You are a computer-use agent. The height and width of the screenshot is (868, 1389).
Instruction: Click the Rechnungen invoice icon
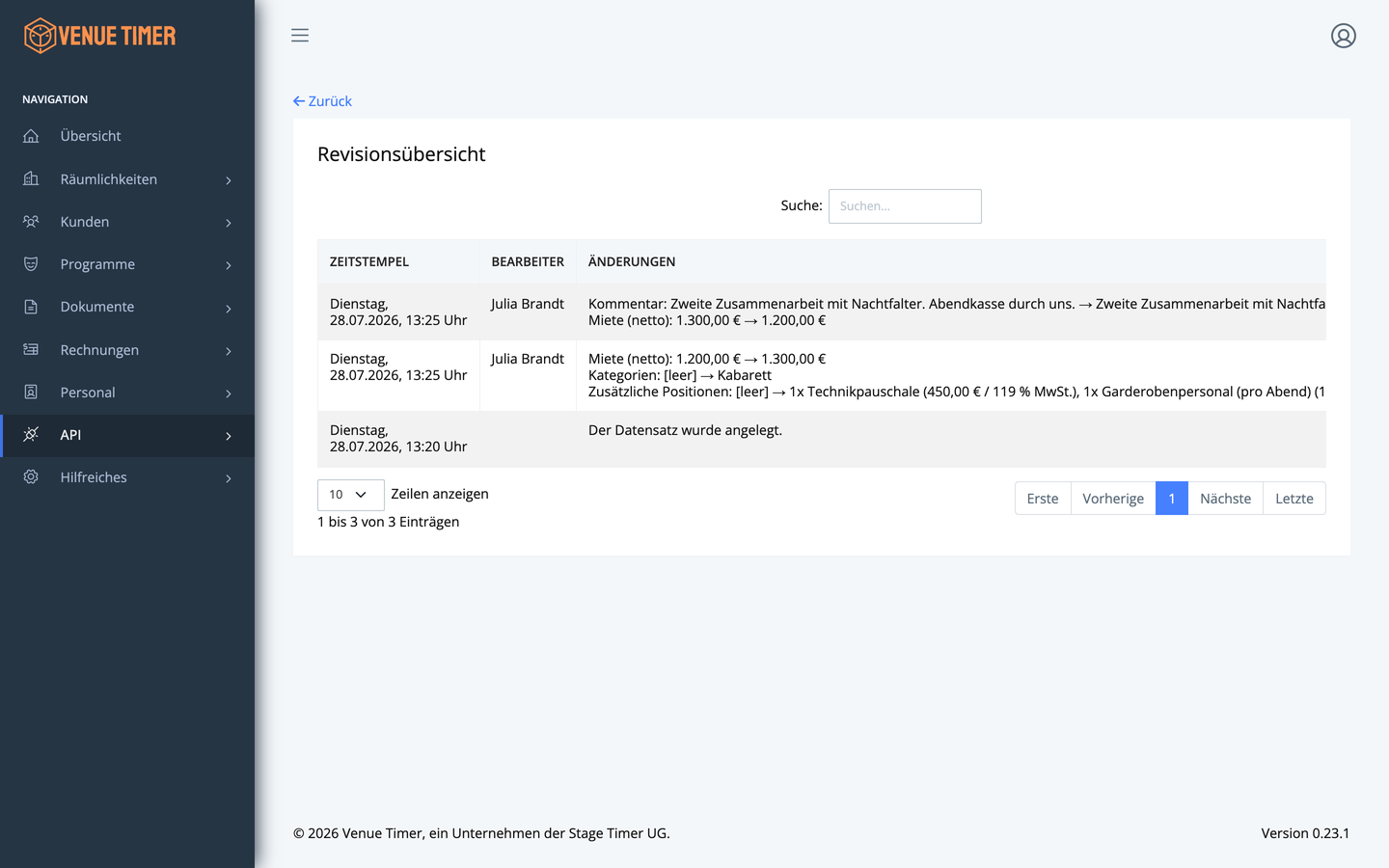coord(31,349)
